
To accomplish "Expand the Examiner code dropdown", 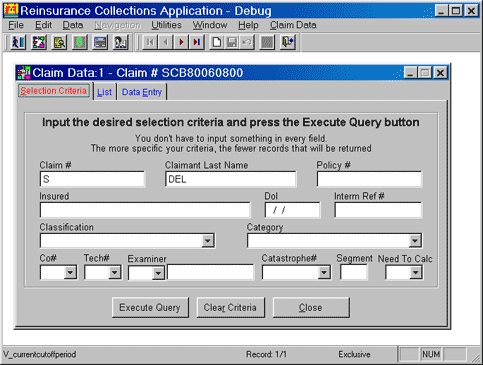I will click(x=158, y=273).
